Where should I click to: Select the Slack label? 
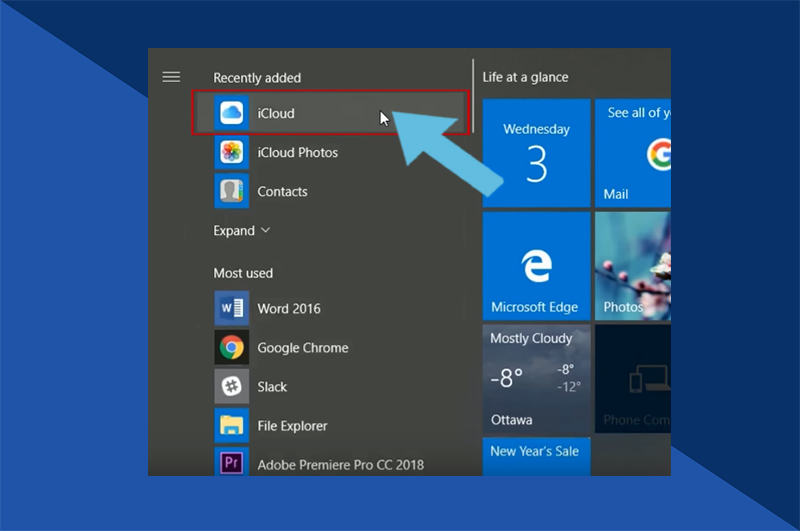tap(272, 387)
